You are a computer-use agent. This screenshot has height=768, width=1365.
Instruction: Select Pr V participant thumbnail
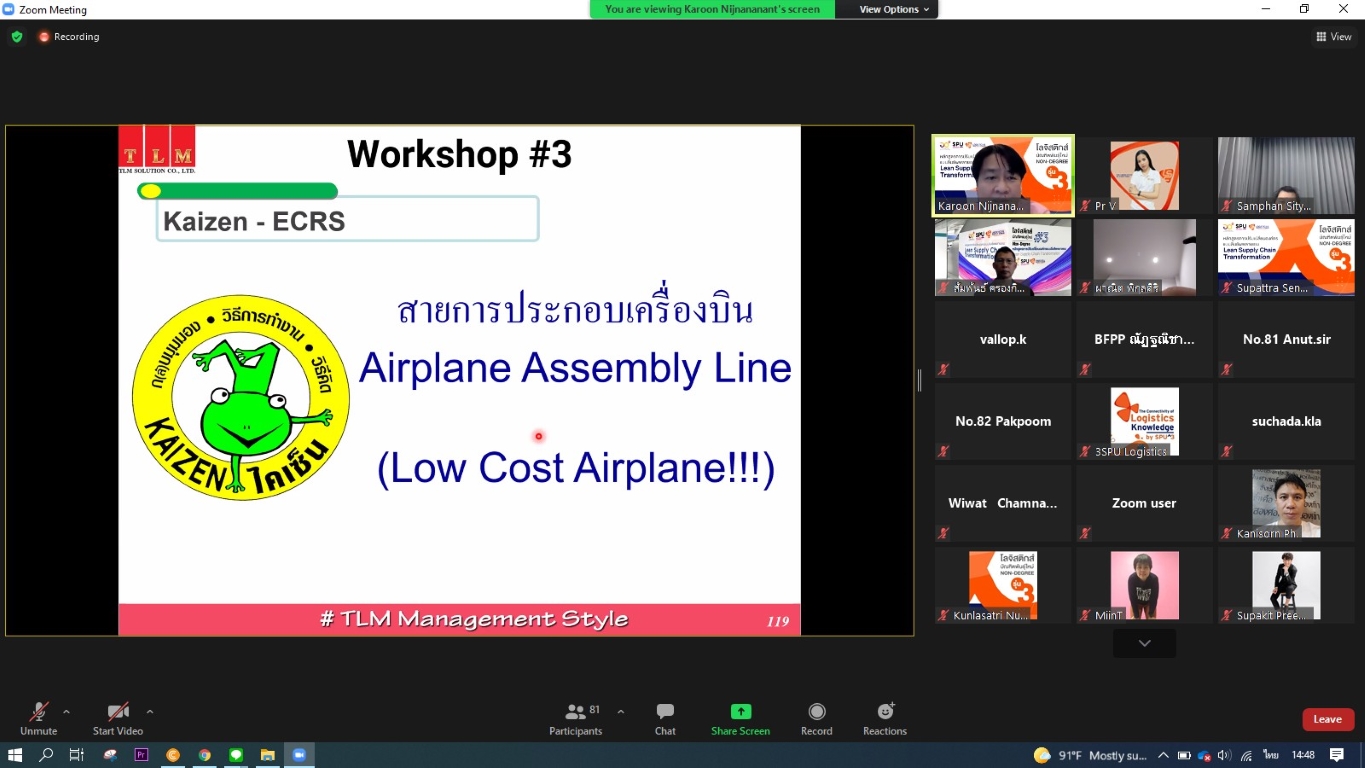coord(1145,176)
